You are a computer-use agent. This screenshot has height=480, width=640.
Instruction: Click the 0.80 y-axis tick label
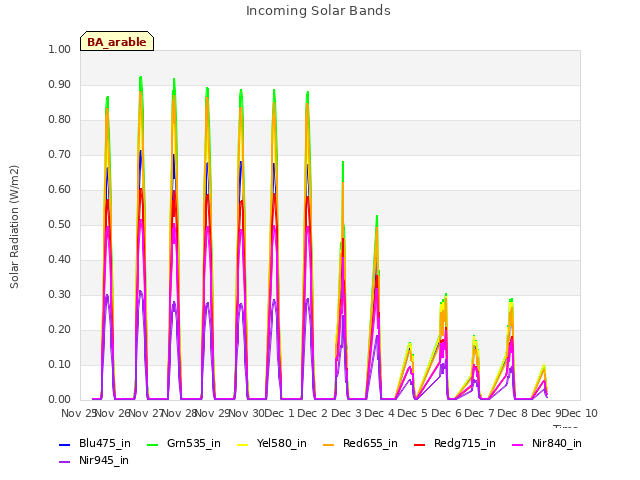tap(60, 120)
